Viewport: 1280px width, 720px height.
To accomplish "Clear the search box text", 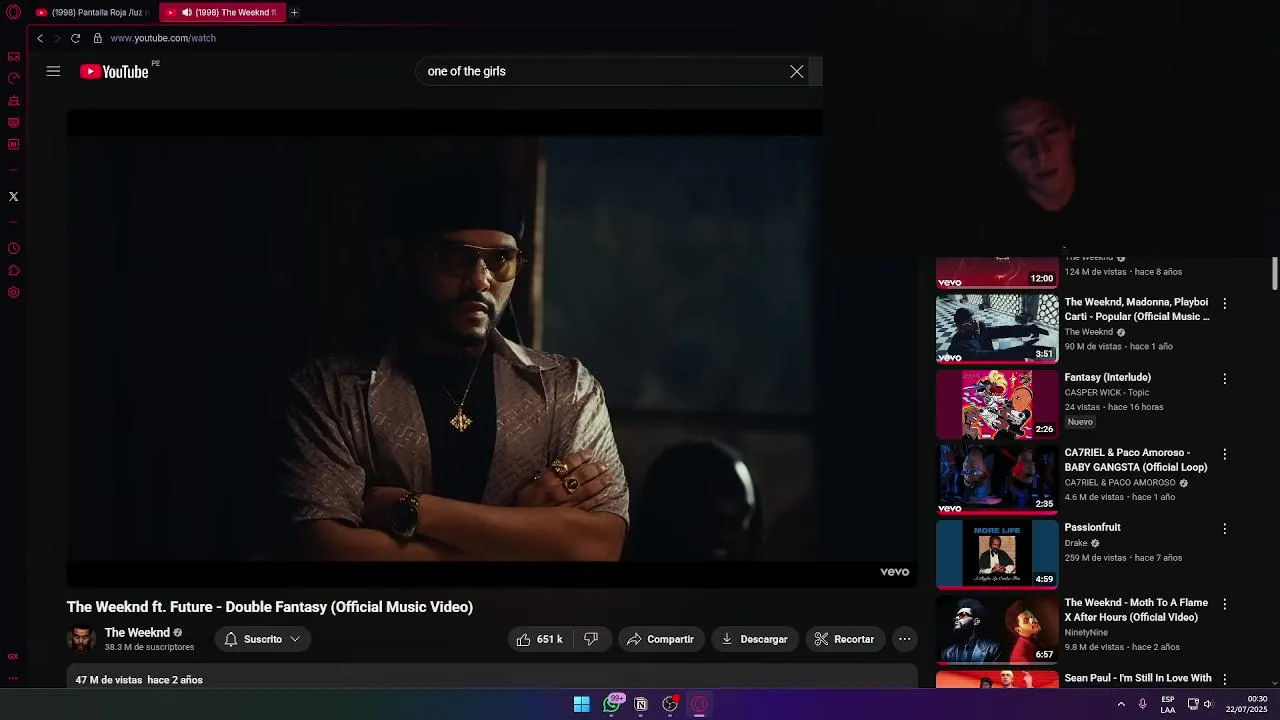I will 797,71.
